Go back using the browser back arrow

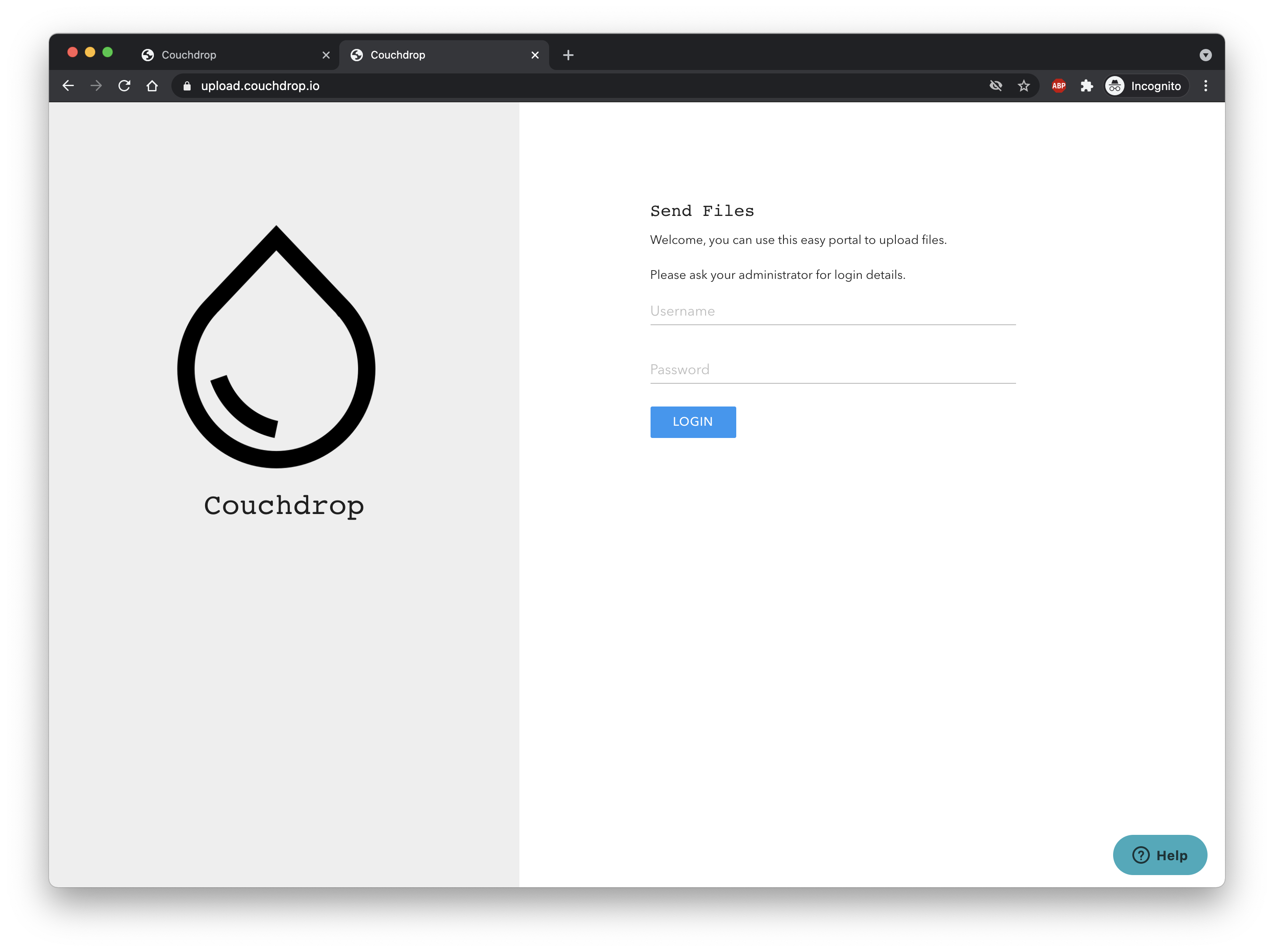(x=68, y=86)
